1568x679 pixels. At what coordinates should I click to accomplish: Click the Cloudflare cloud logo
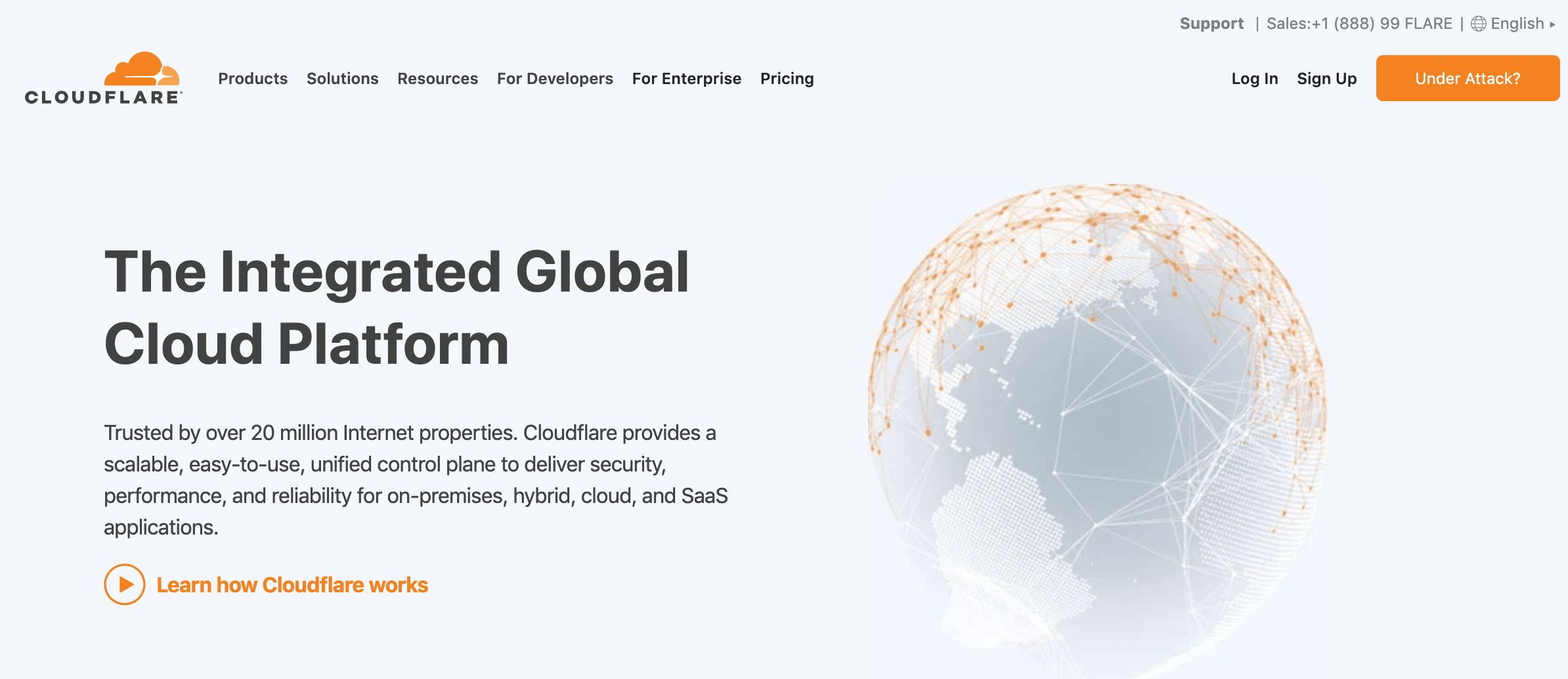click(104, 78)
